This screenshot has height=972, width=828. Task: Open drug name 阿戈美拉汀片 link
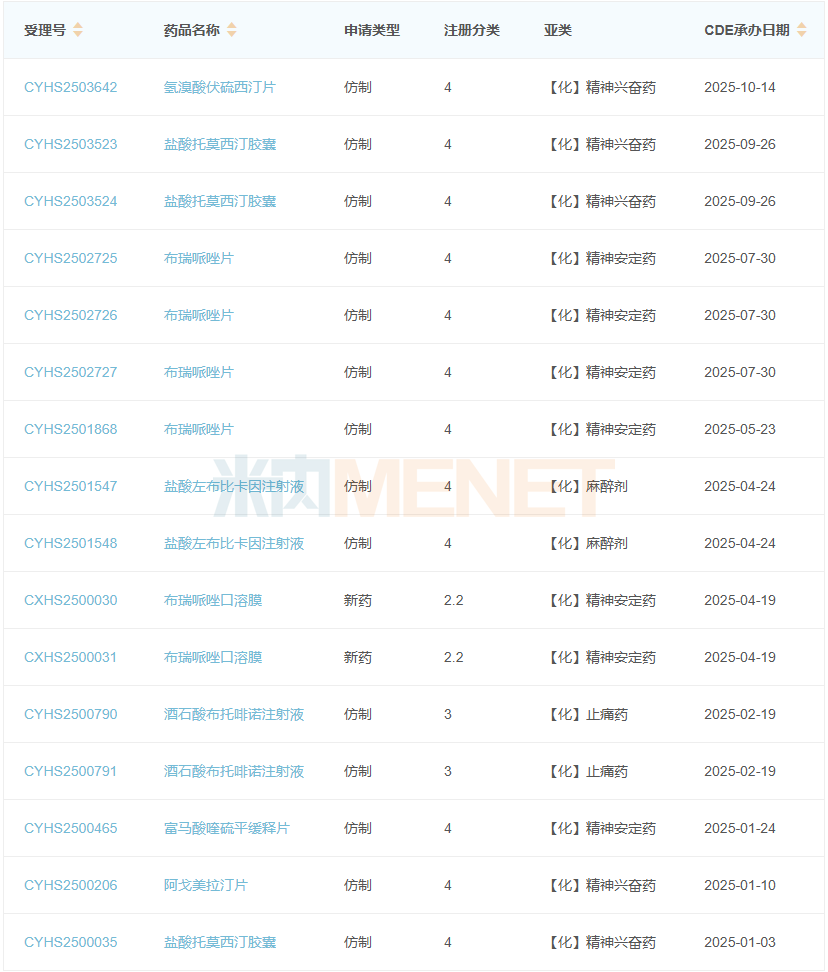coord(205,885)
